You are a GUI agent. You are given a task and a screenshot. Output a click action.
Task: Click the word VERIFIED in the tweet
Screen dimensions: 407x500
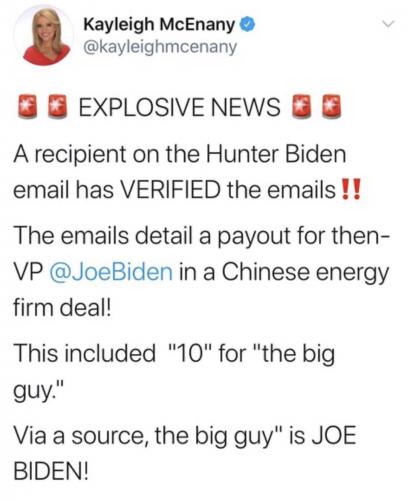coord(169,190)
